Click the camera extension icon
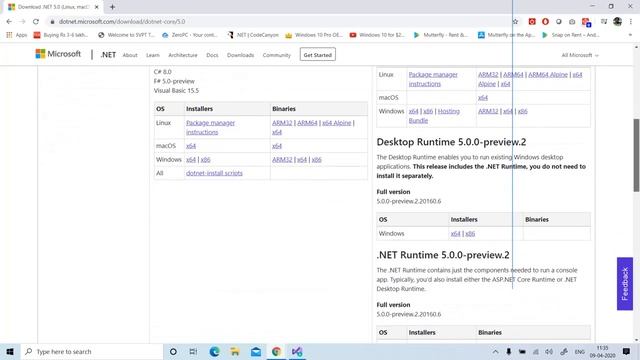Image resolution: width=640 pixels, height=360 pixels. click(572, 22)
